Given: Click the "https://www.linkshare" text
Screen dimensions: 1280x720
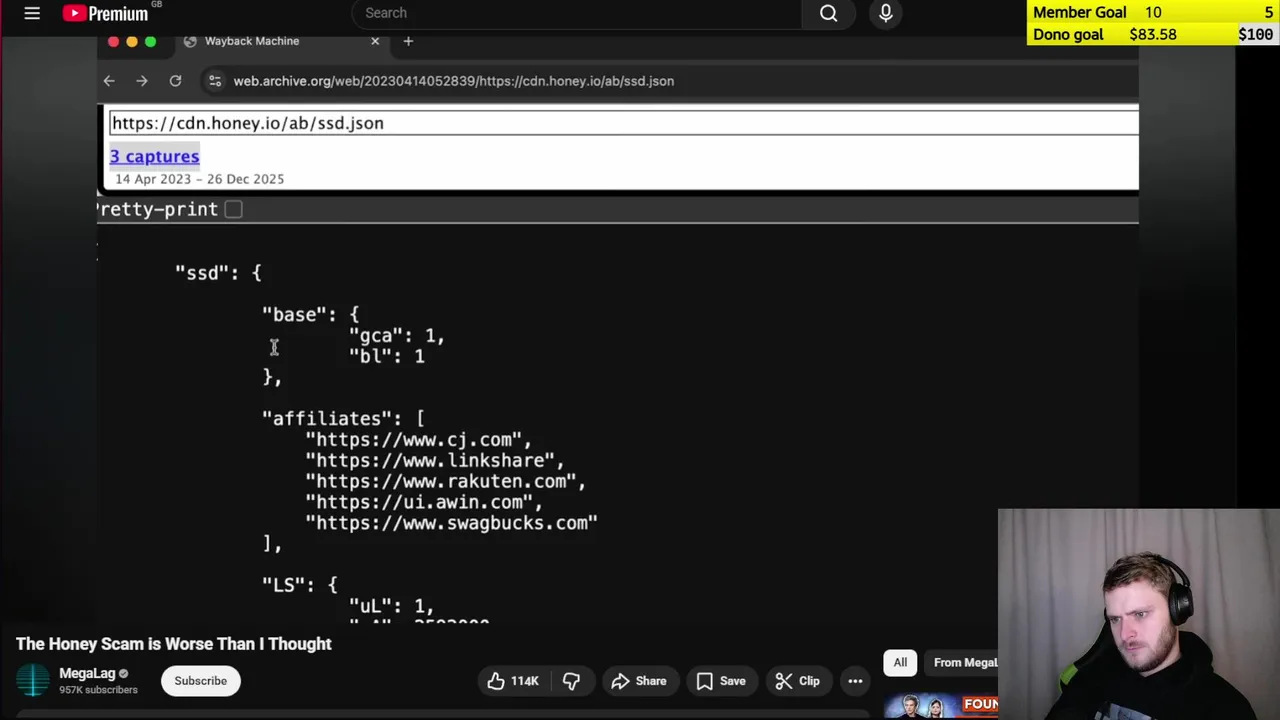Looking at the screenshot, I should (435, 461).
